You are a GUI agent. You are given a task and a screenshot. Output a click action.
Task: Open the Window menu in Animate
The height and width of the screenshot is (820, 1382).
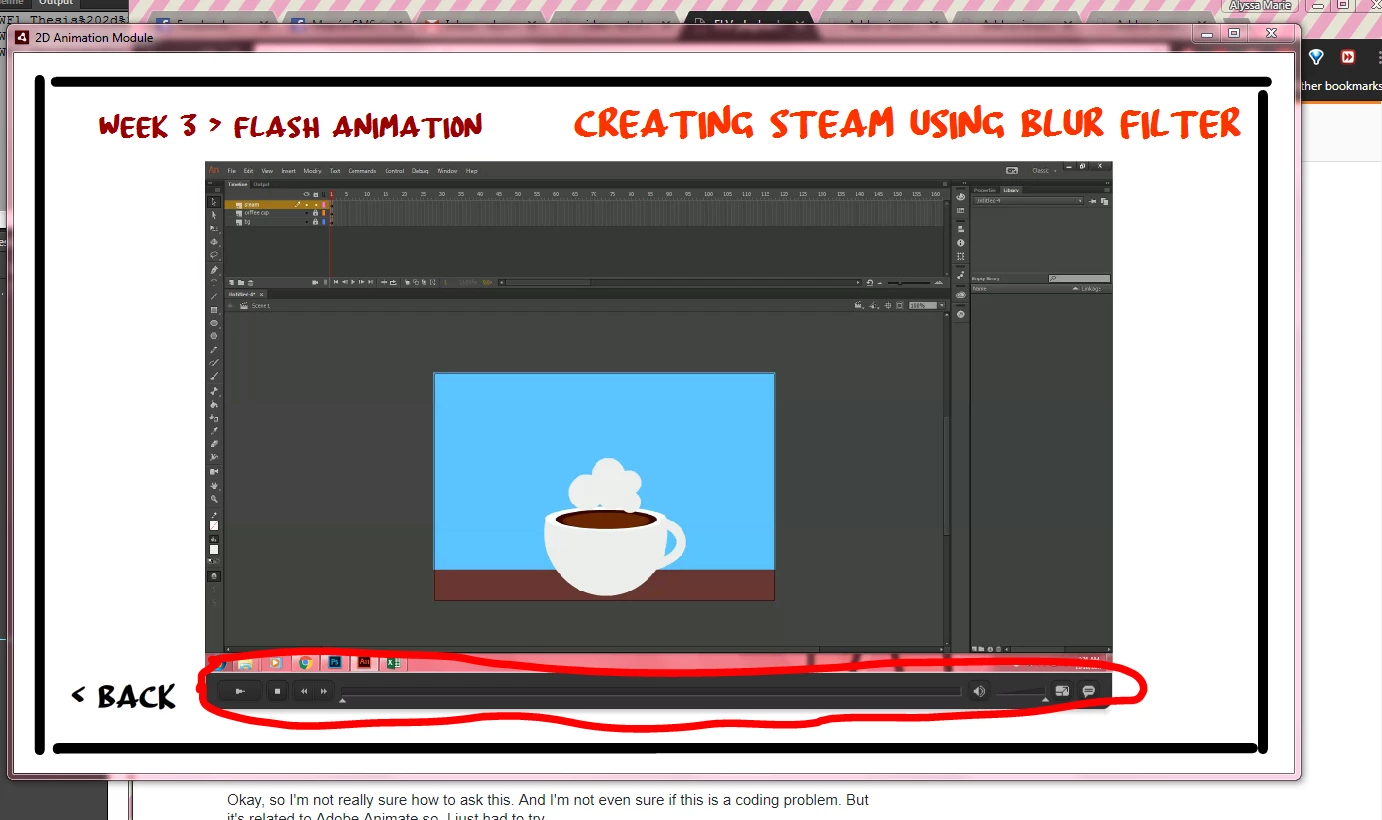point(447,171)
